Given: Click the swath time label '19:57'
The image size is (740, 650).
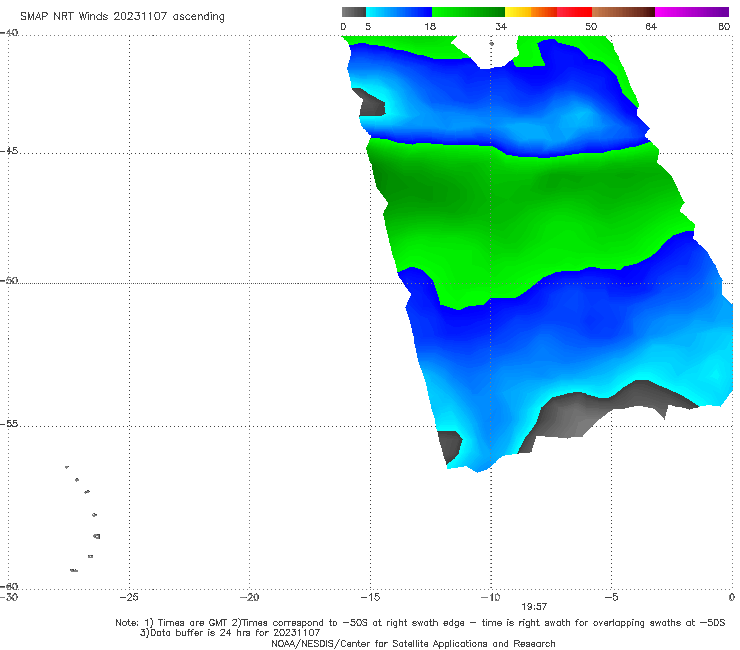Looking at the screenshot, I should (x=534, y=607).
